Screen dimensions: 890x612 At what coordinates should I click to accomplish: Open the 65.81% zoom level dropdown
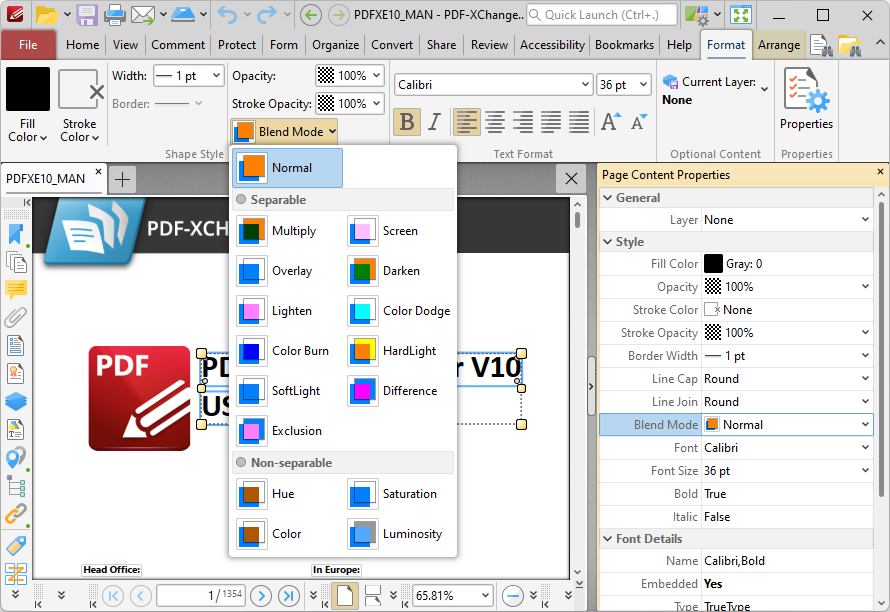pos(485,595)
